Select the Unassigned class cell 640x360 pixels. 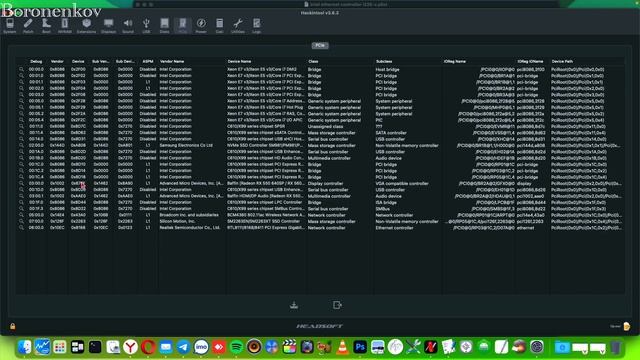[x=325, y=127]
